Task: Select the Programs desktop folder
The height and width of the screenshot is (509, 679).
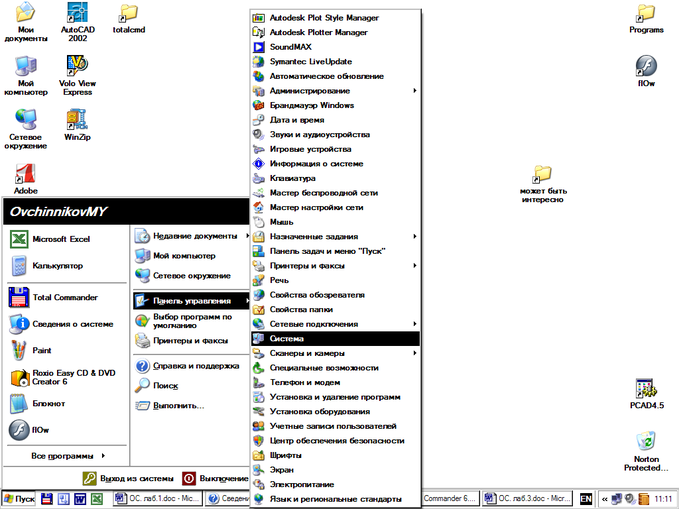Action: [646, 19]
